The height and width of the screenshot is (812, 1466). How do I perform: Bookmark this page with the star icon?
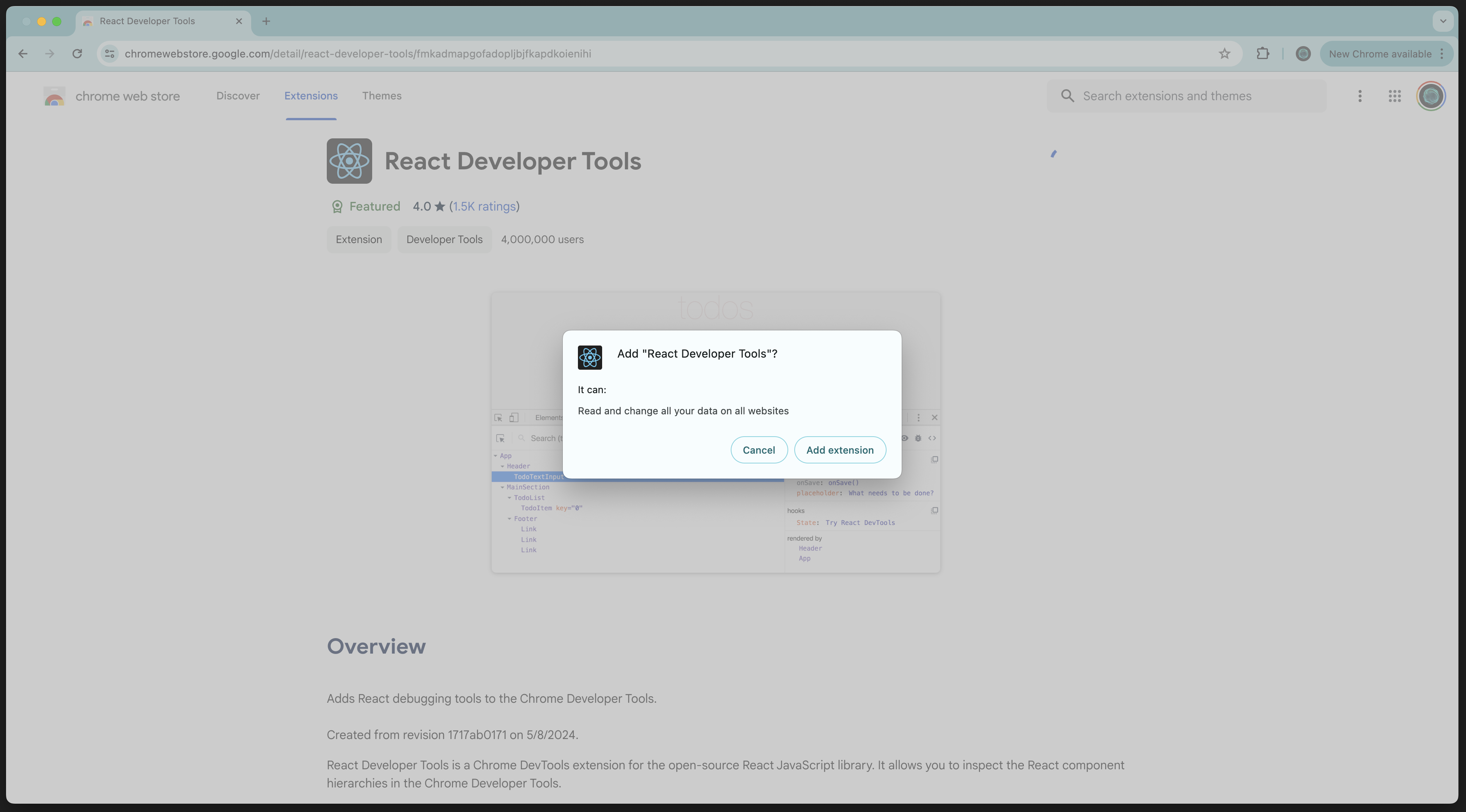1225,53
